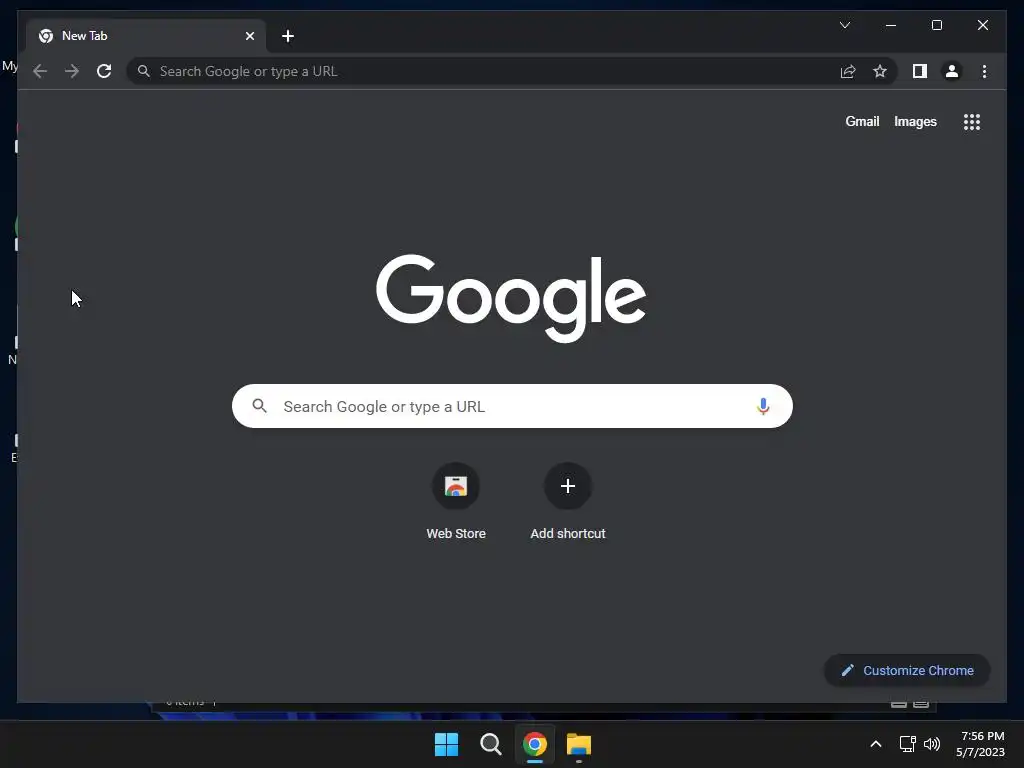Open Gmail link
1024x768 pixels.
coord(862,121)
